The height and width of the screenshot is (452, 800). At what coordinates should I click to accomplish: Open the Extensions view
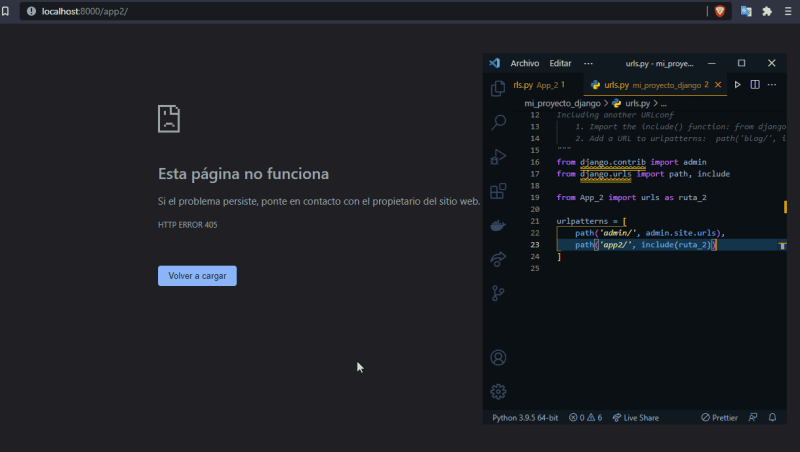(x=498, y=191)
